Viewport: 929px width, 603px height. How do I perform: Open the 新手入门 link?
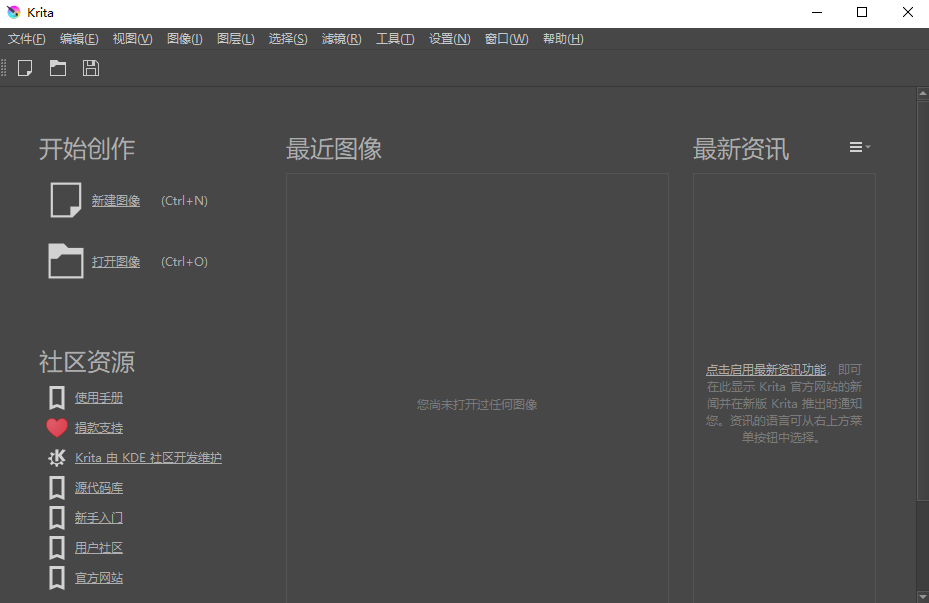click(x=99, y=518)
